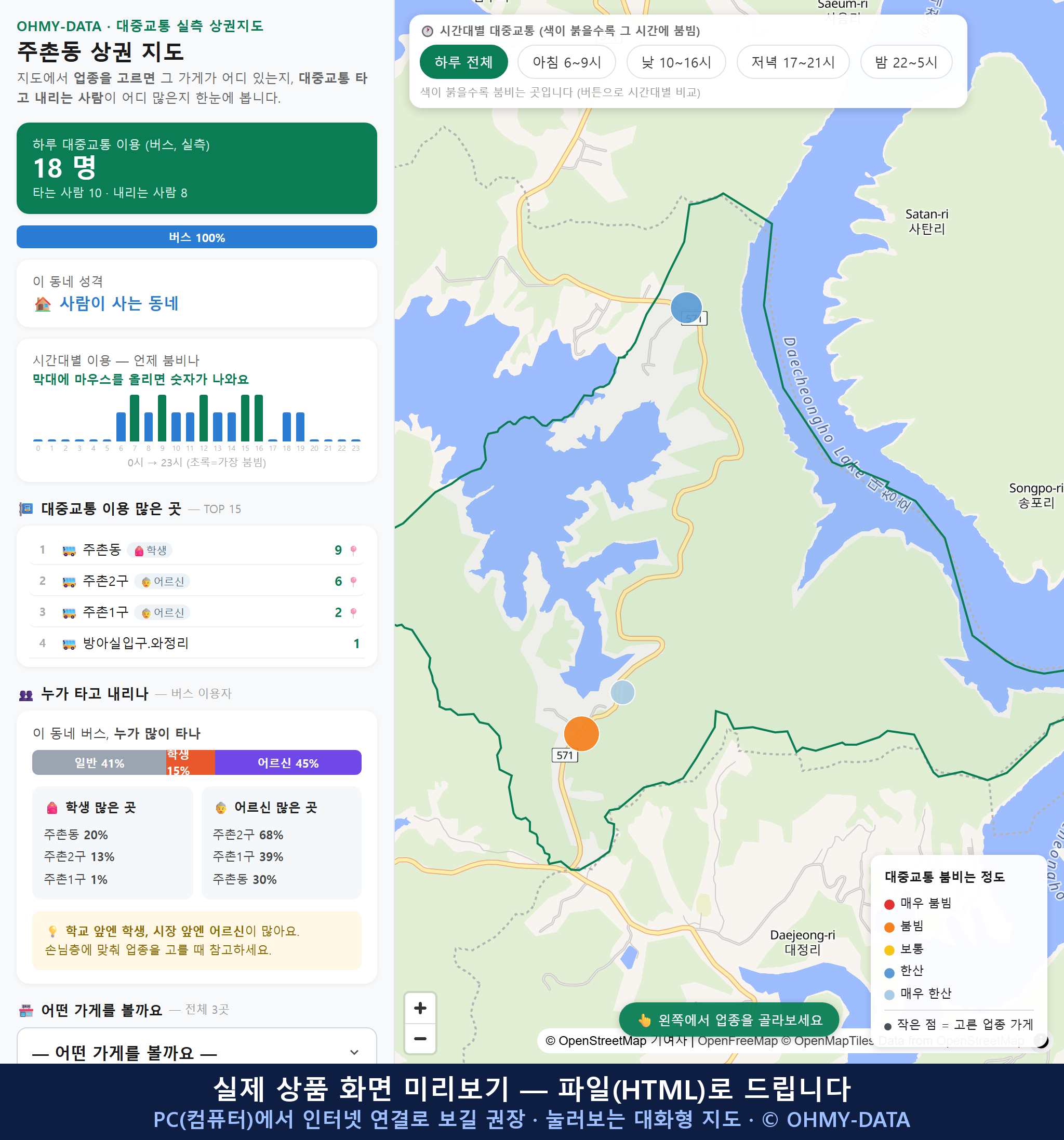
Task: Click map pin icon for 주촌2구 row
Action: tap(353, 581)
